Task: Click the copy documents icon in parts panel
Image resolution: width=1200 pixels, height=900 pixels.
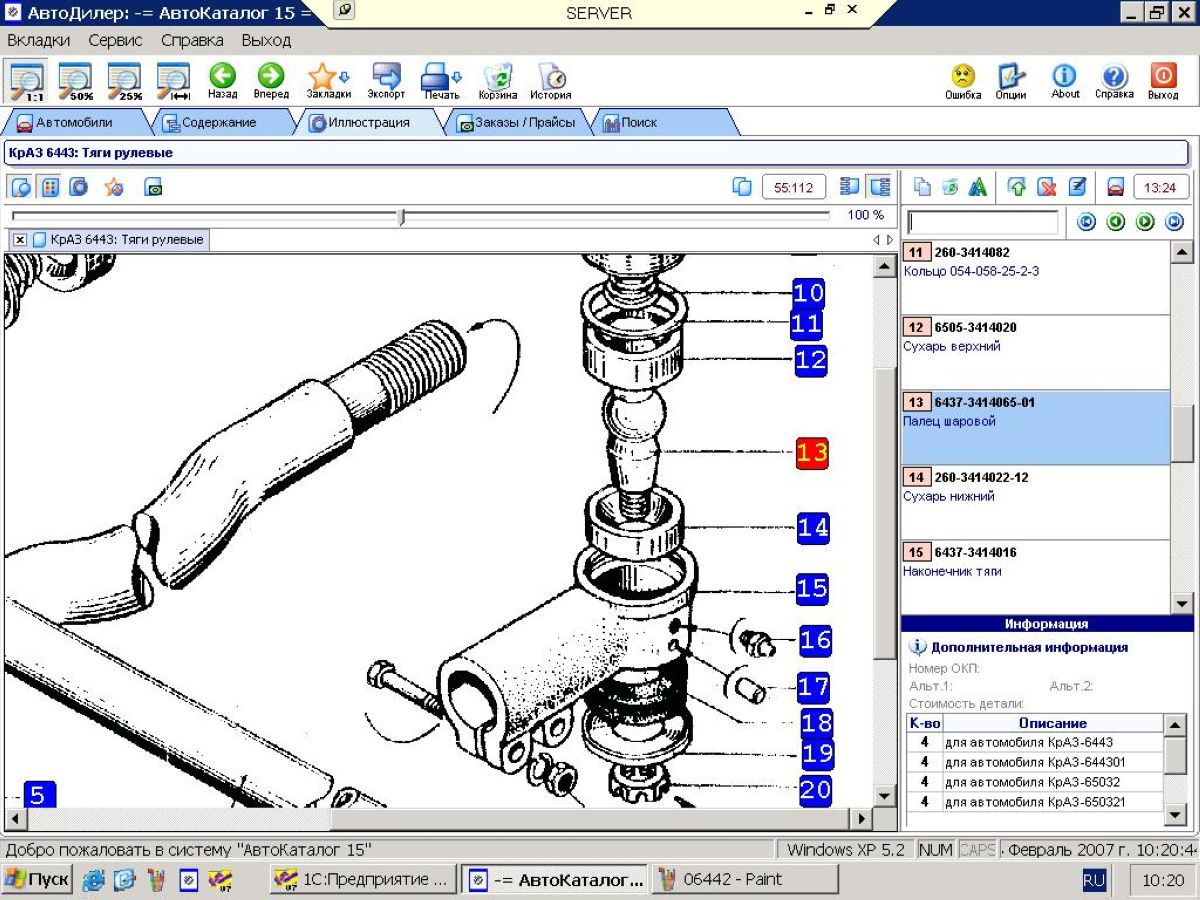Action: [x=922, y=187]
